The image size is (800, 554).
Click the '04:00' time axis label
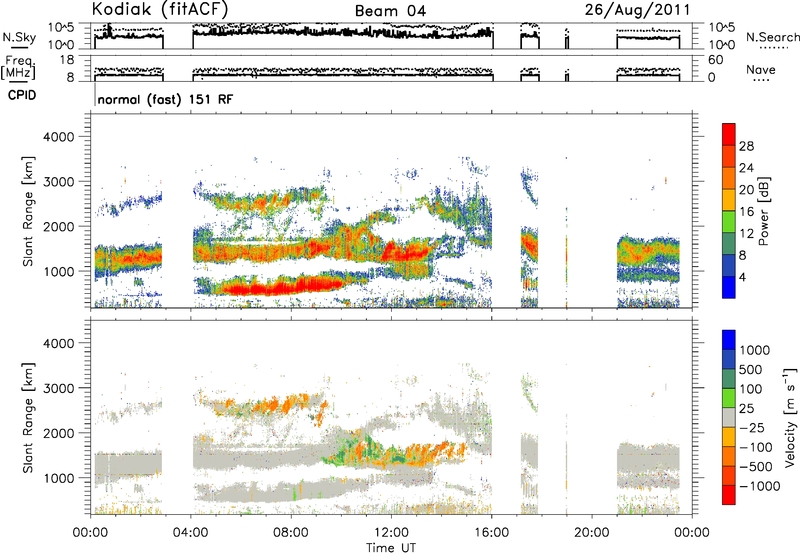(x=190, y=533)
